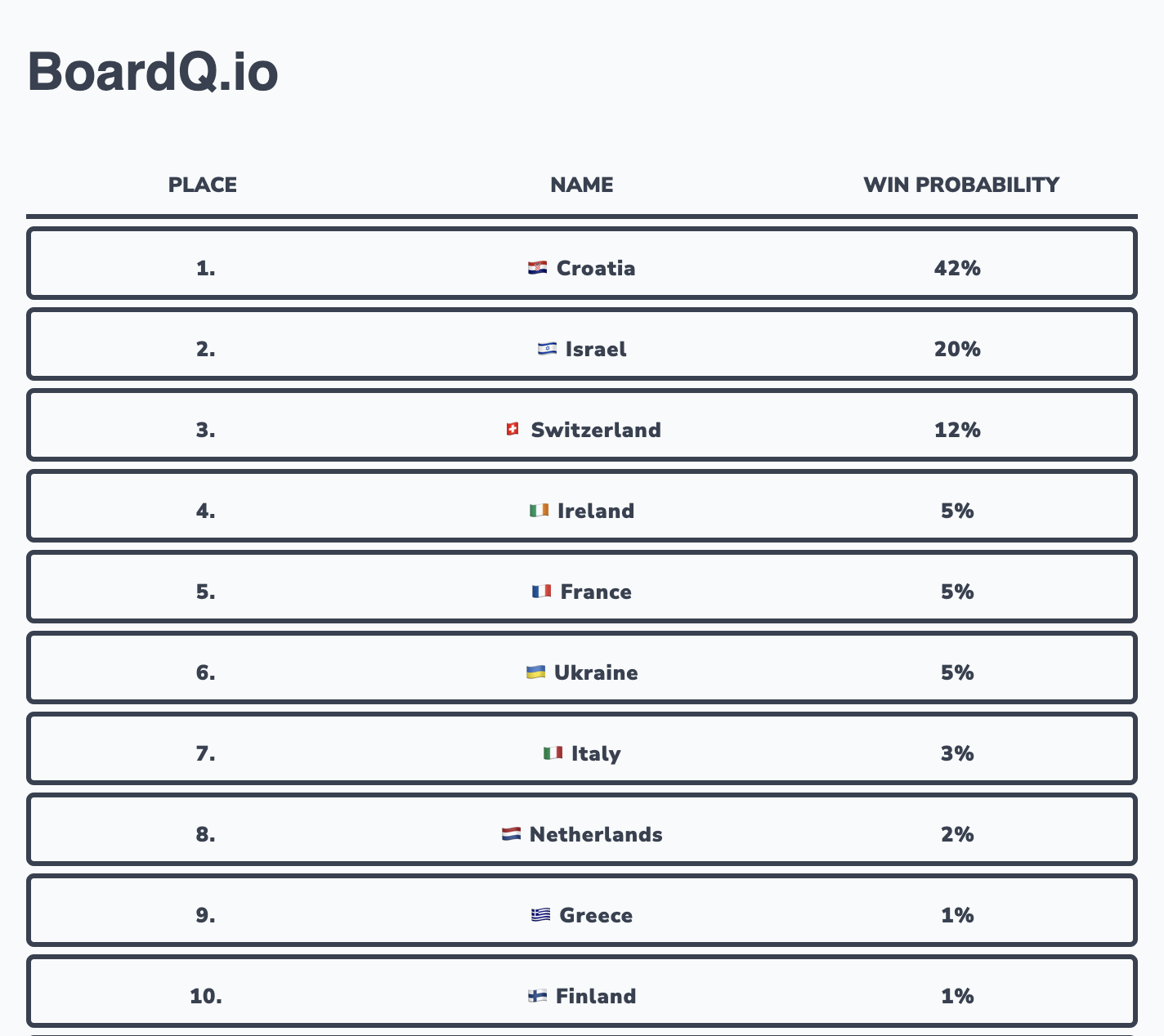Click Croatia's 42% win probability
This screenshot has height=1036, width=1164.
[957, 268]
